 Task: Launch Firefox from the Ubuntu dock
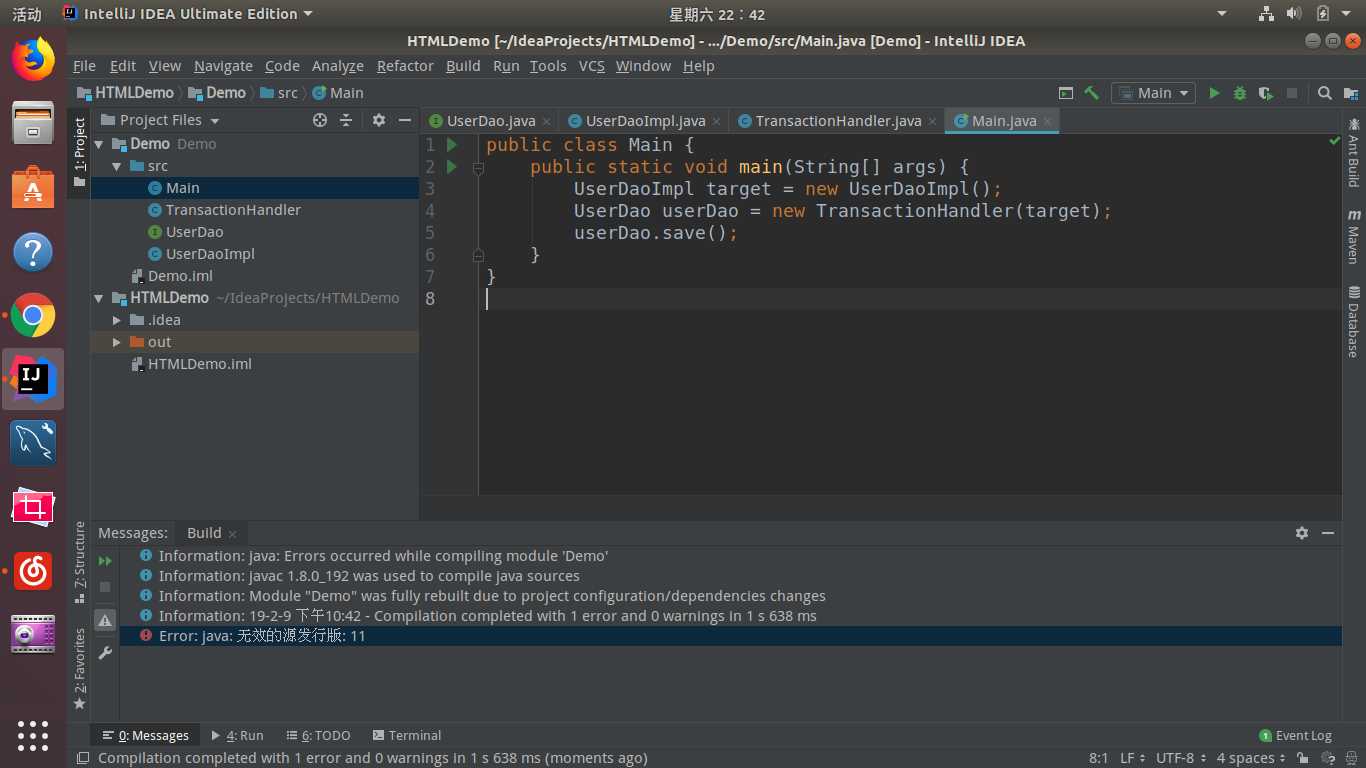pos(33,59)
